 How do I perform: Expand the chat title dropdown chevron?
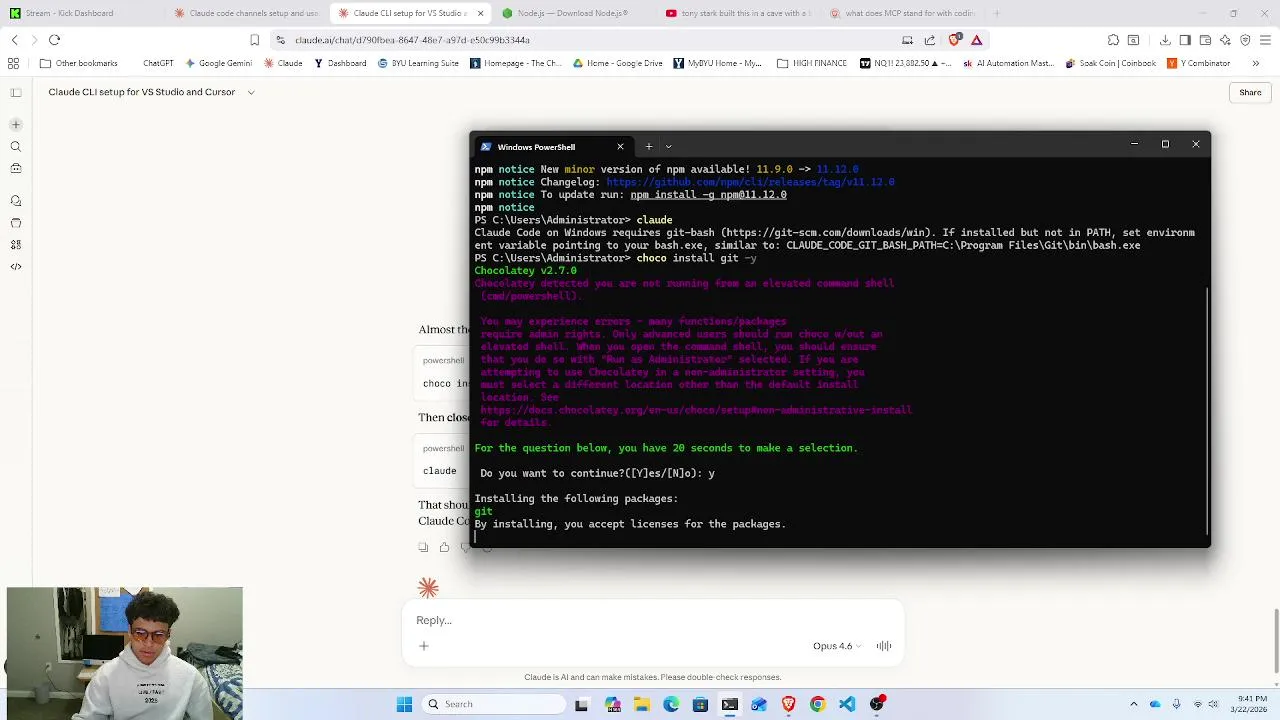[251, 92]
